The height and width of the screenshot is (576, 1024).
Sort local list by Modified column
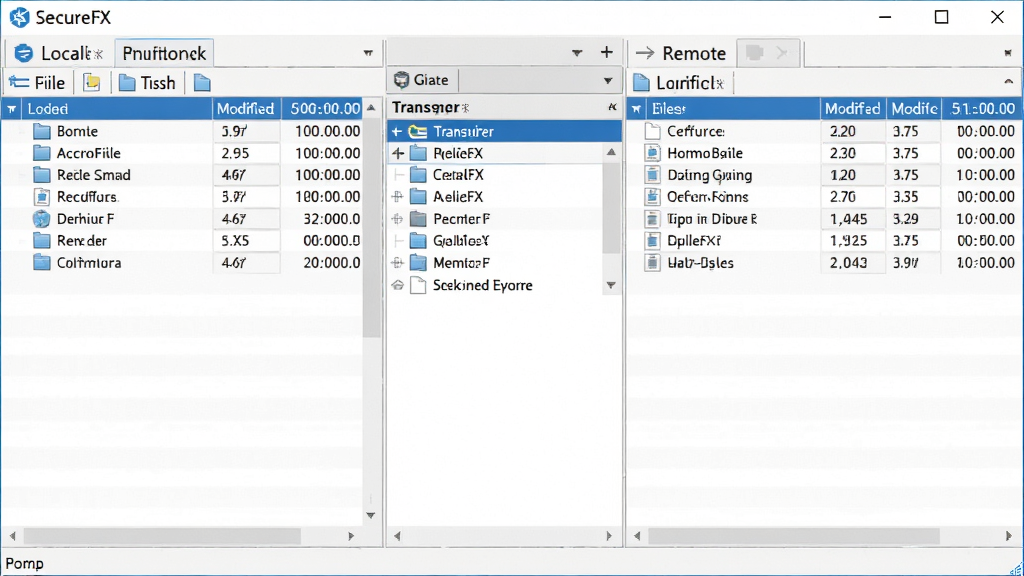246,109
